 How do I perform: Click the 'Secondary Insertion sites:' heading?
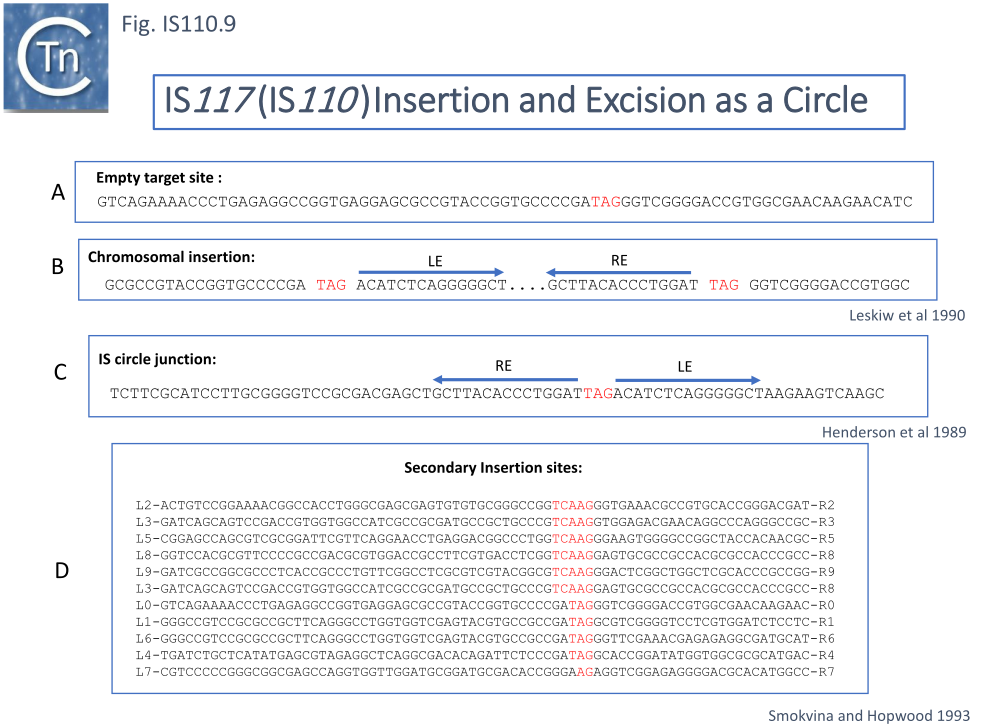(493, 467)
